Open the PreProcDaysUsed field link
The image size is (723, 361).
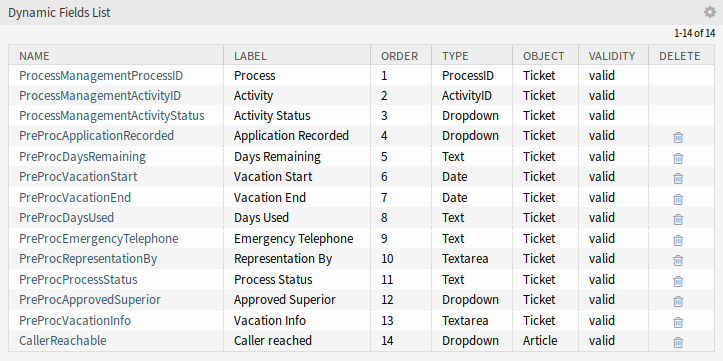pos(66,217)
